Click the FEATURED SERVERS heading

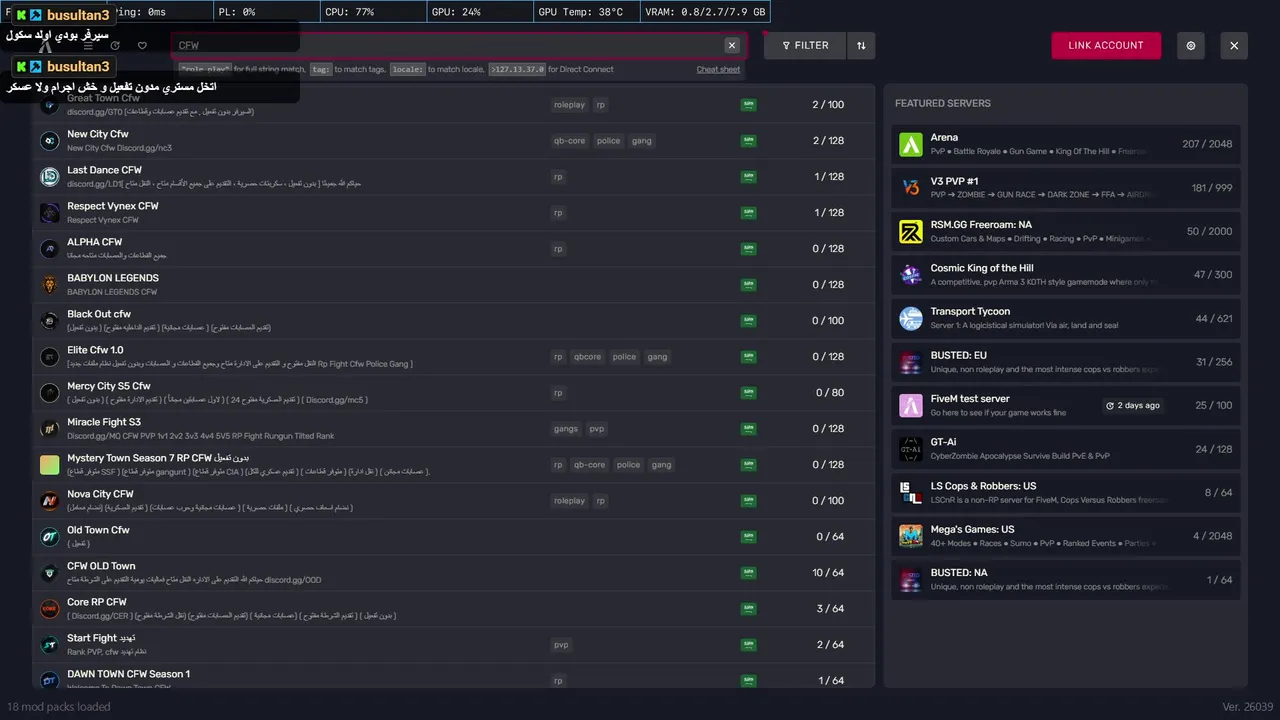943,103
